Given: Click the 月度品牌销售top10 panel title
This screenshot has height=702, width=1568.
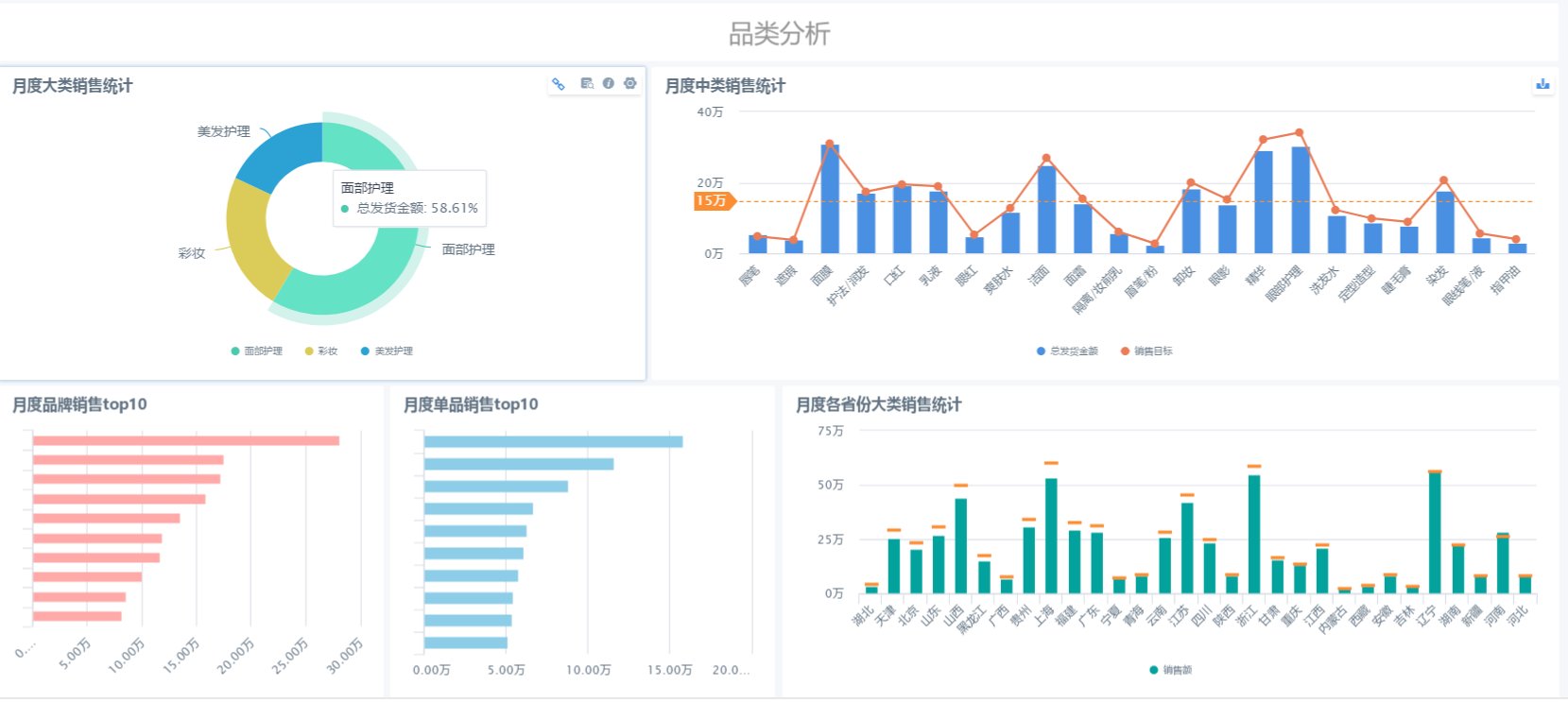Looking at the screenshot, I should pyautogui.click(x=79, y=404).
